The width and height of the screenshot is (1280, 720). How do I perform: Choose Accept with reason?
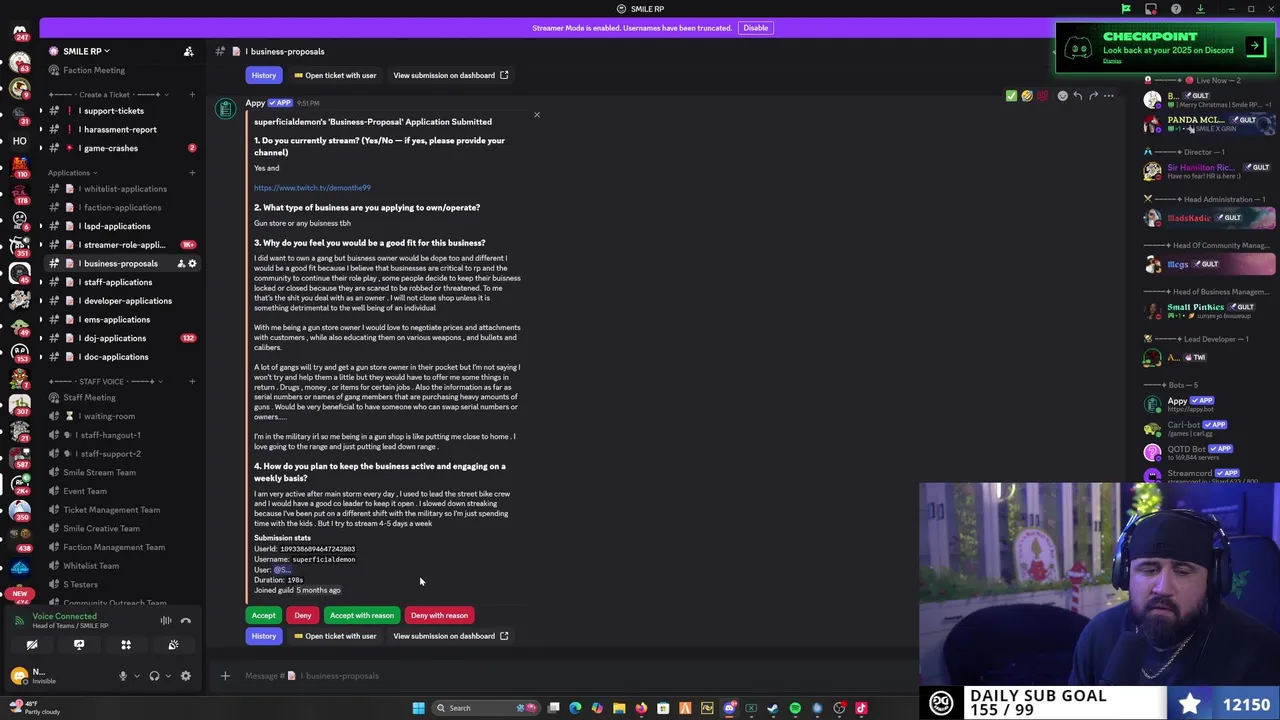361,615
